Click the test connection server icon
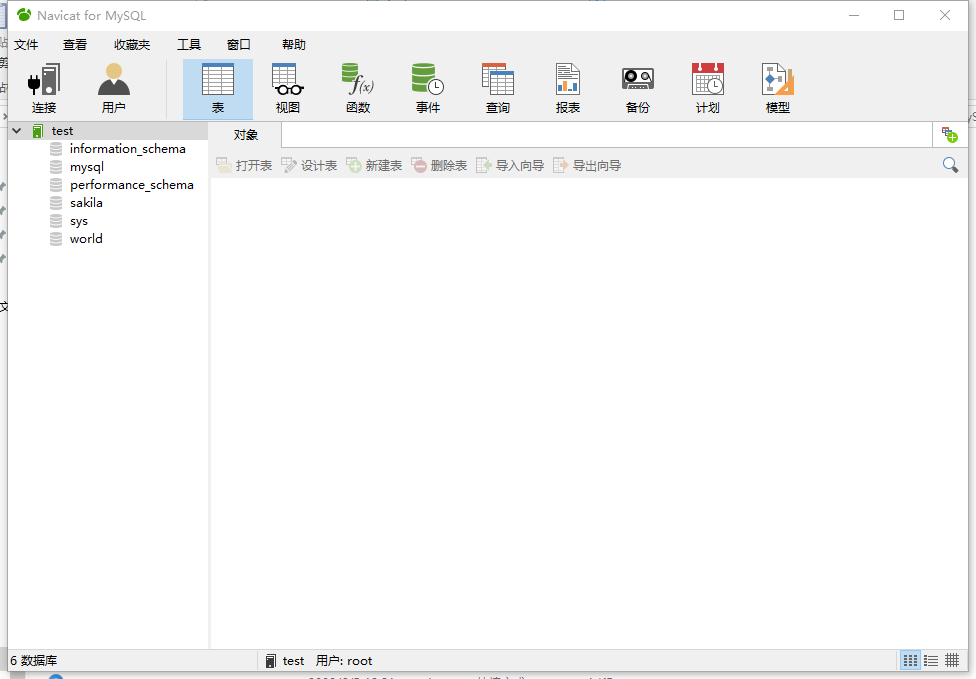This screenshot has width=976, height=679. (x=38, y=131)
